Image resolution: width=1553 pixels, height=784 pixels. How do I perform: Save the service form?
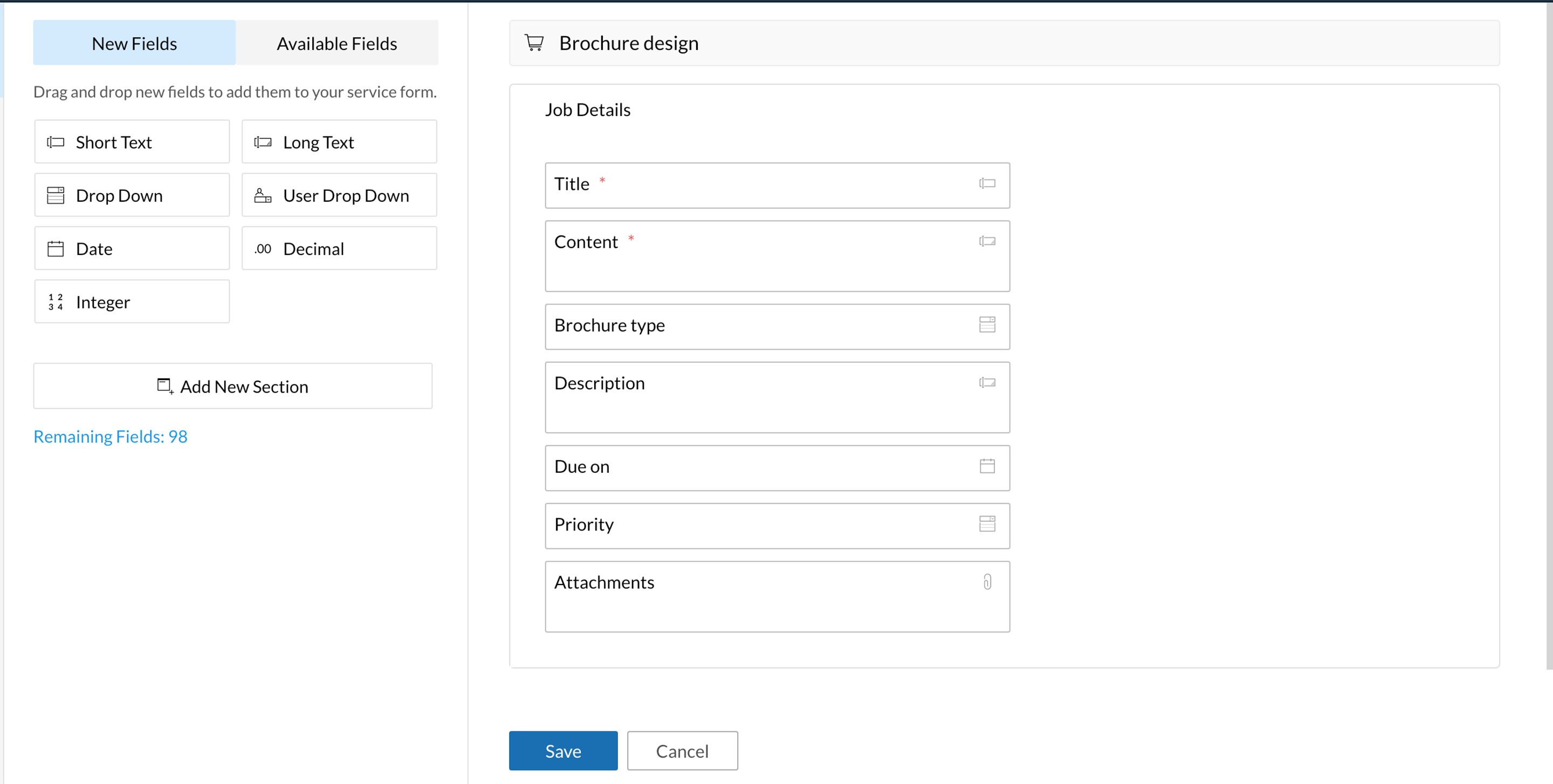(x=562, y=750)
